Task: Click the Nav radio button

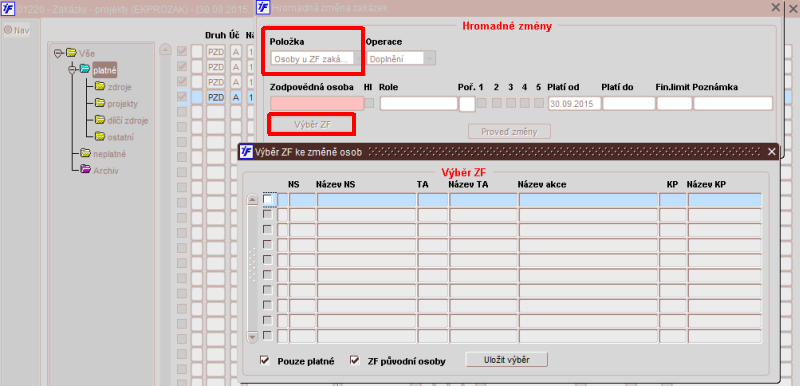Action: [8, 30]
